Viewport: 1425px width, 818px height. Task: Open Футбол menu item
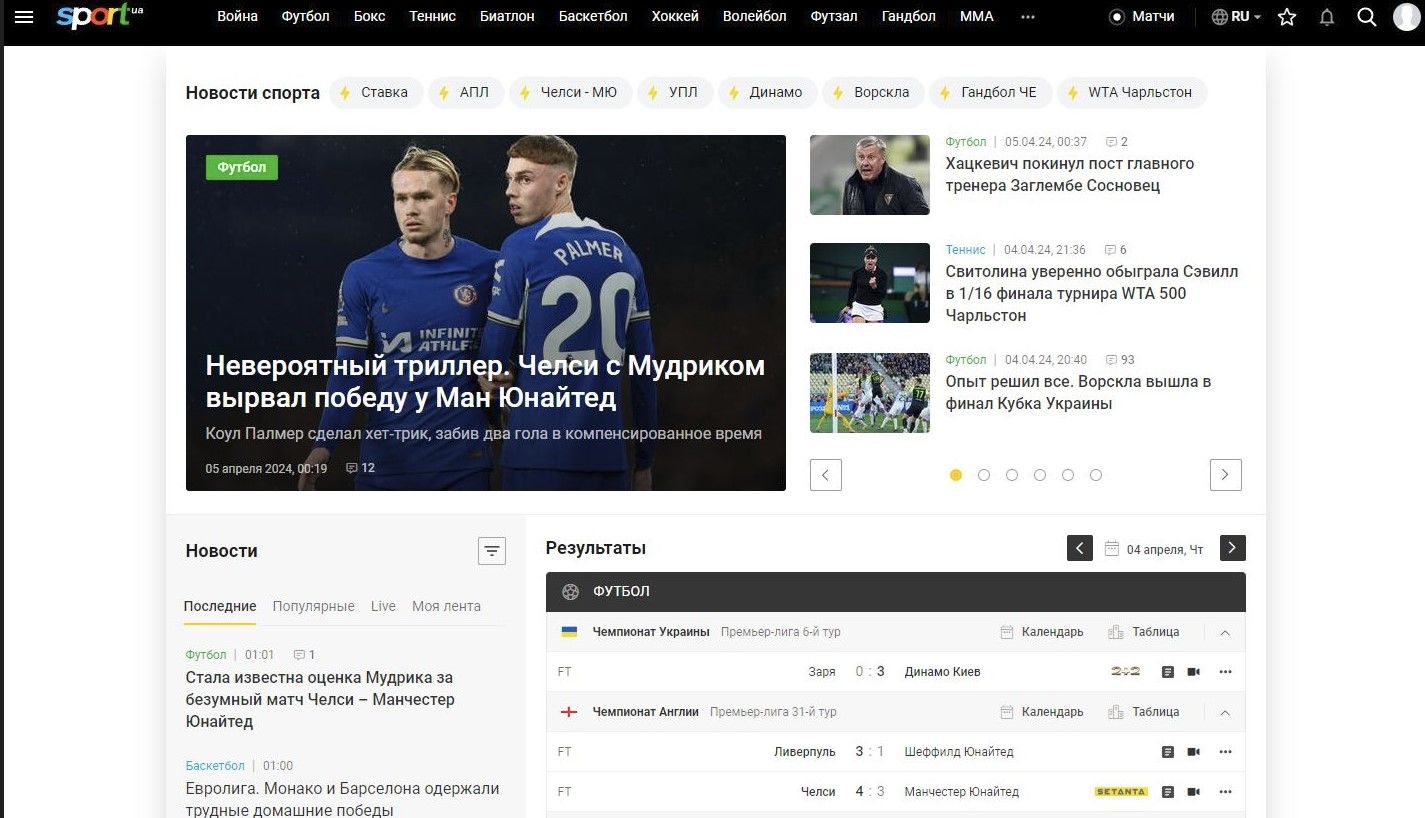pyautogui.click(x=305, y=17)
